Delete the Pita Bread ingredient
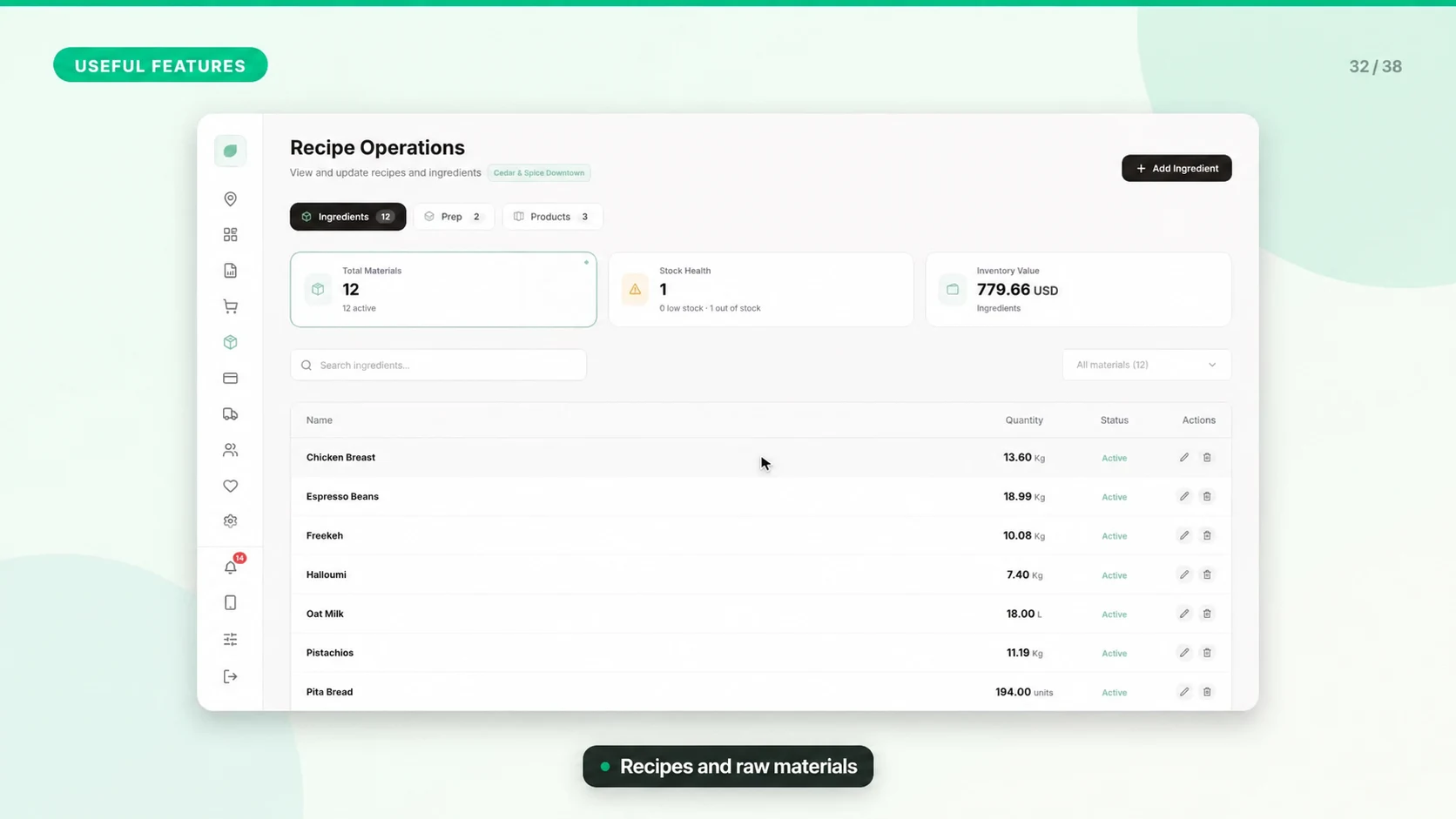Image resolution: width=1456 pixels, height=819 pixels. (x=1207, y=692)
